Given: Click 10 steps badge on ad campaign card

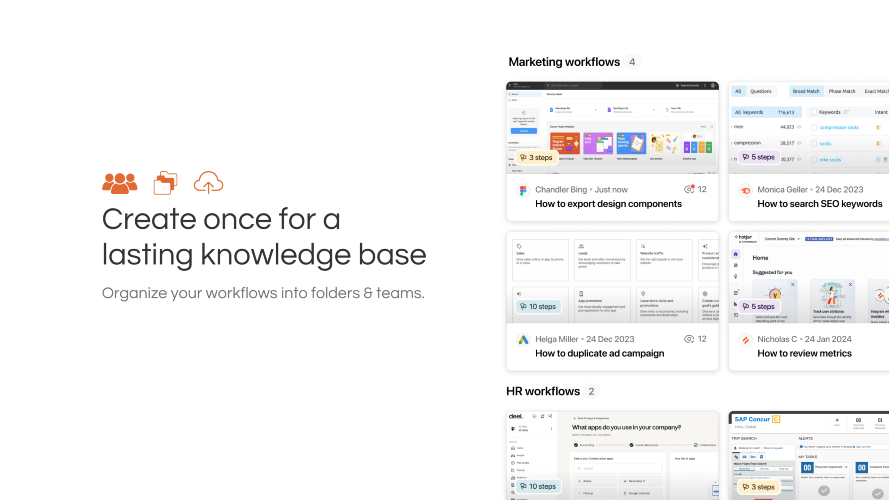Looking at the screenshot, I should coord(538,307).
